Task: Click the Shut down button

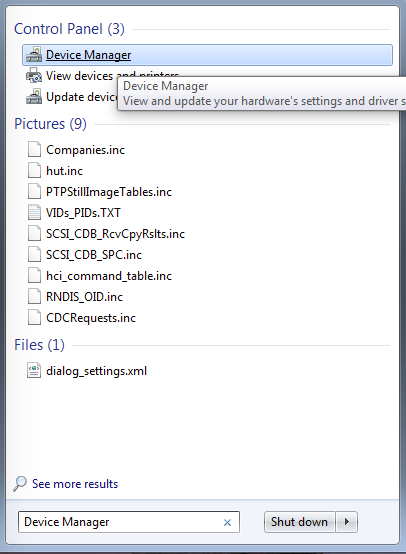Action: click(x=300, y=522)
